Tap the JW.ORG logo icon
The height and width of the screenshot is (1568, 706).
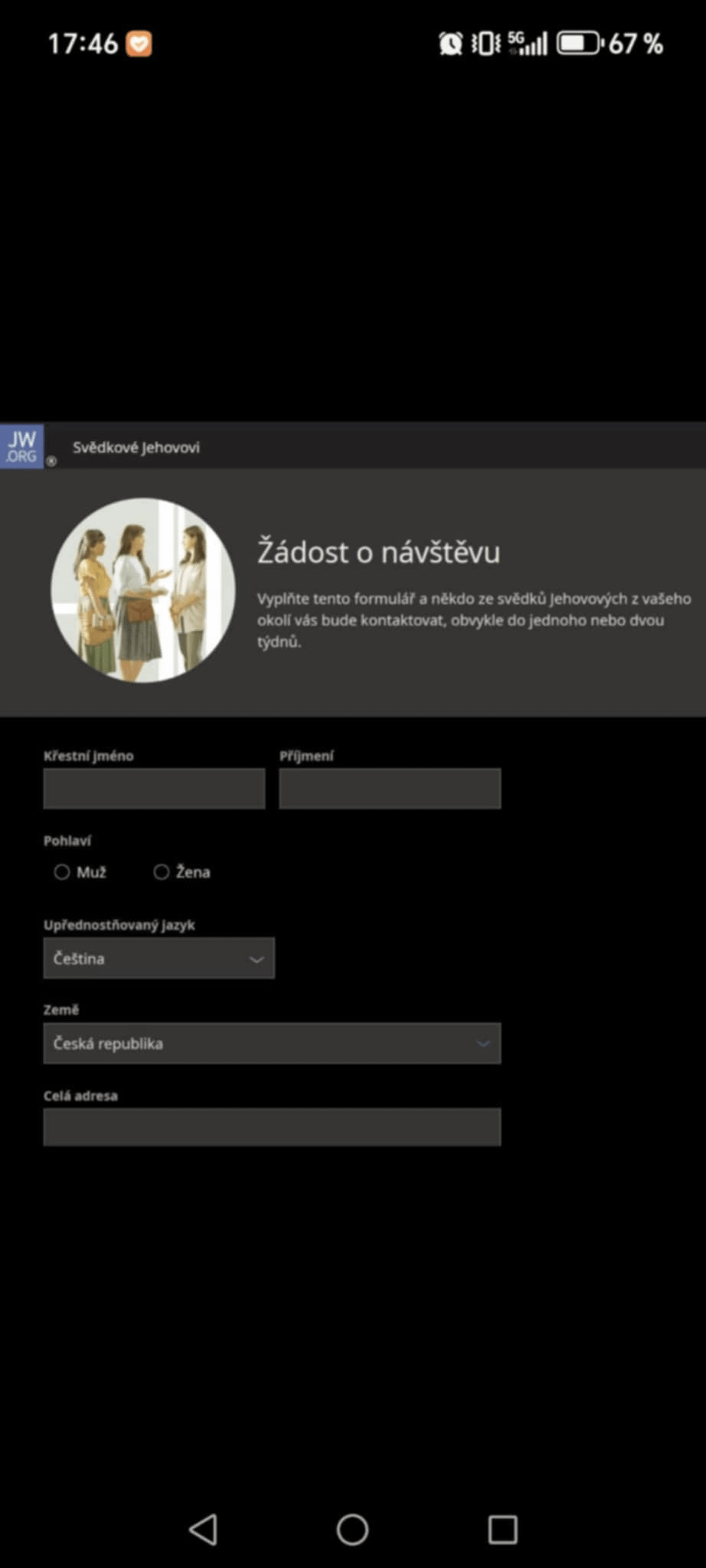21,446
